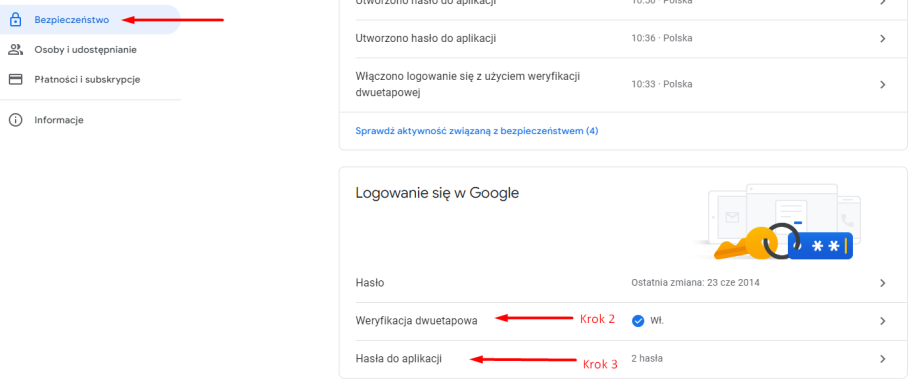Viewport: 920px width, 386px height.
Task: Click the 2 hasła value
Action: tap(647, 358)
